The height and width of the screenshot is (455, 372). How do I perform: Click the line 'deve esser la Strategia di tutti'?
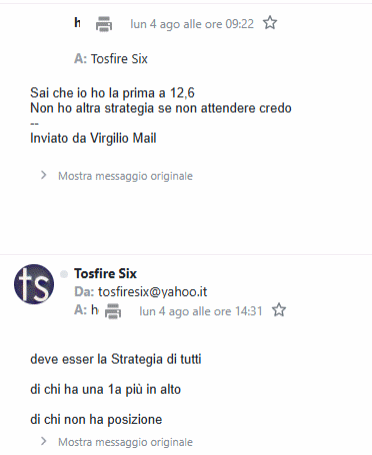(x=116, y=359)
